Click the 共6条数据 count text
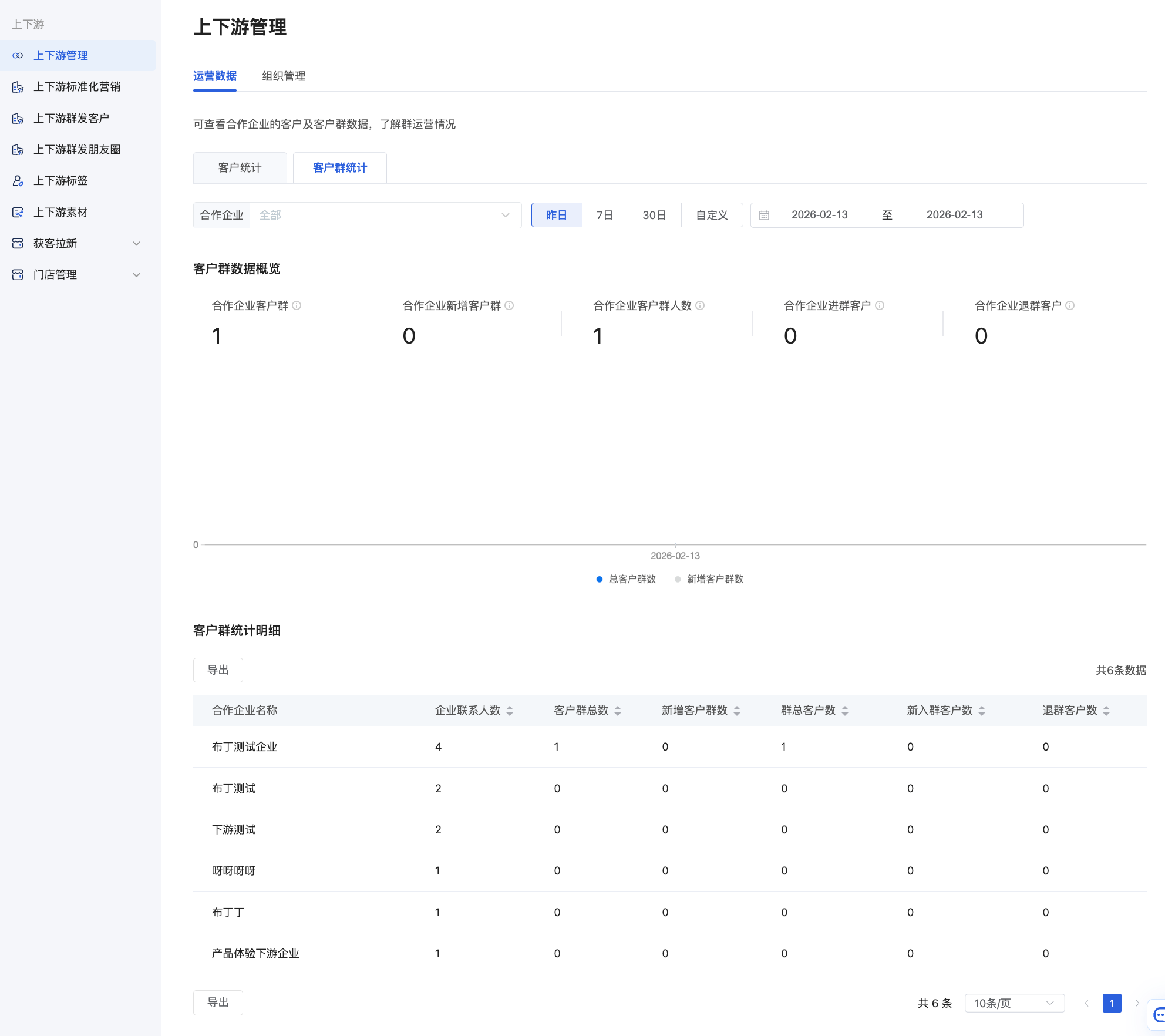Image resolution: width=1165 pixels, height=1036 pixels. [1121, 671]
